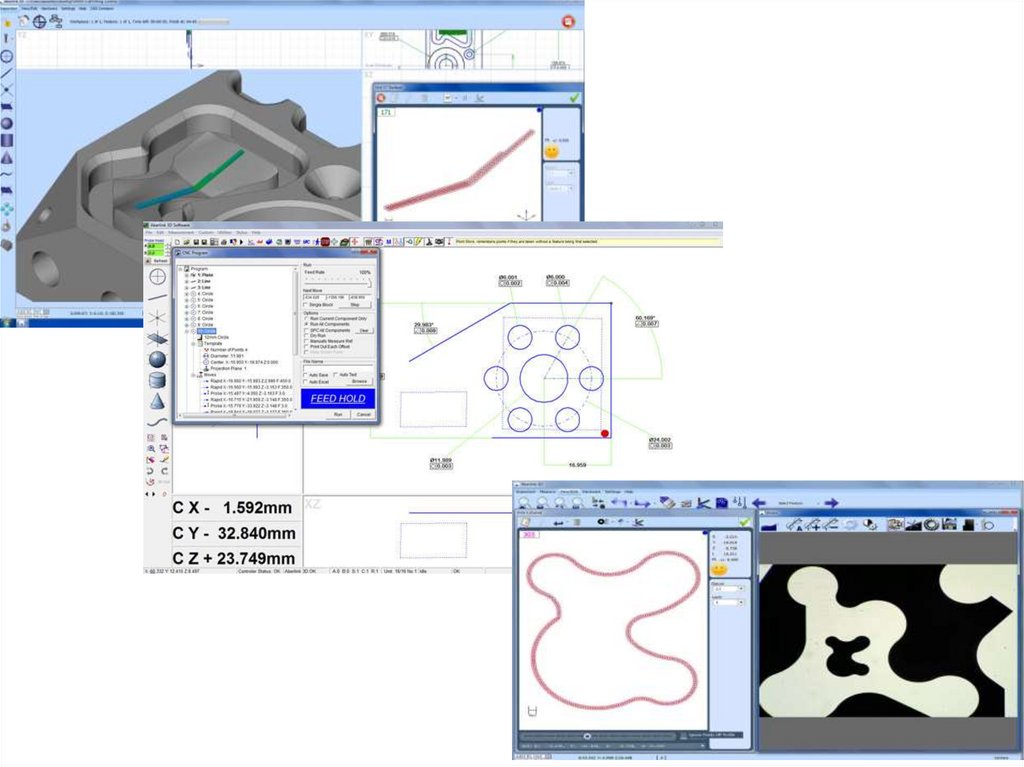Click the first magnifier icon in bottom window toolbar
The width and height of the screenshot is (1024, 767).
524,502
